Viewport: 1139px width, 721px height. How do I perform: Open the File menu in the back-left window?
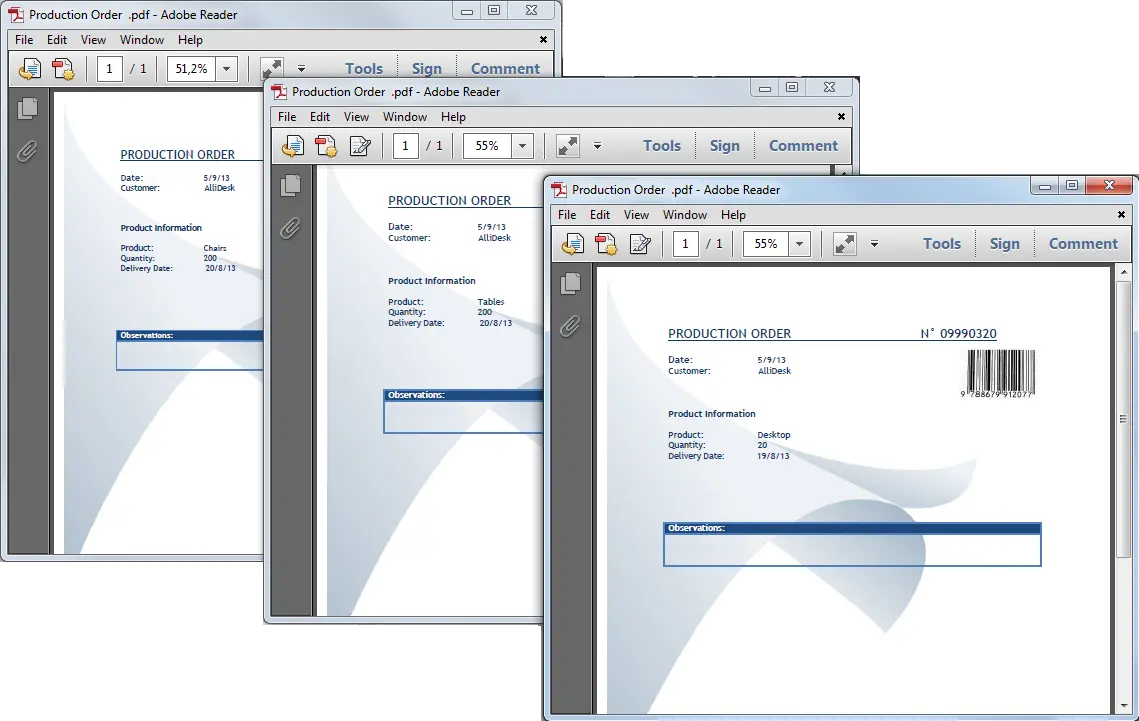pyautogui.click(x=24, y=40)
